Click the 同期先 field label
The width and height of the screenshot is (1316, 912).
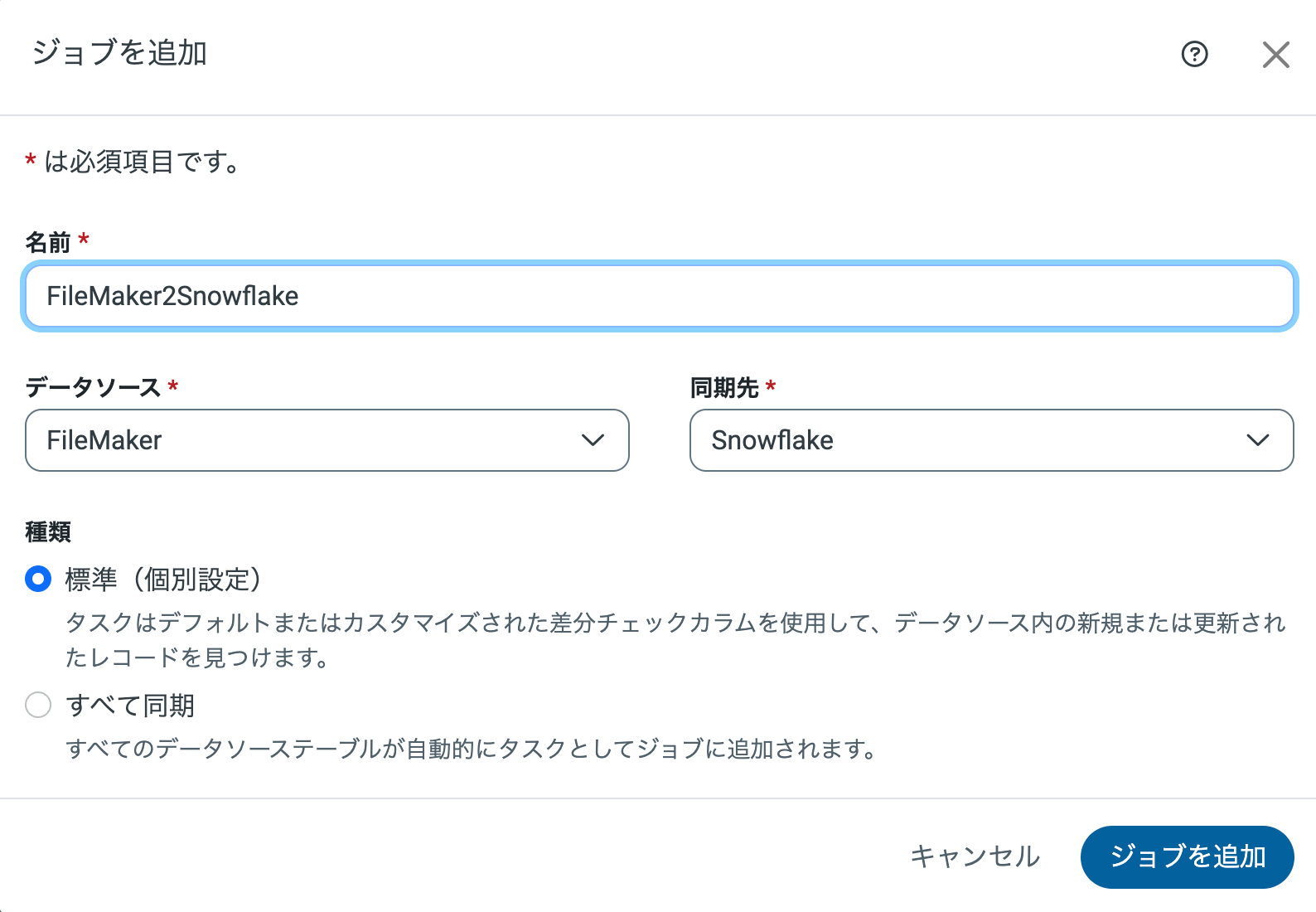[724, 387]
